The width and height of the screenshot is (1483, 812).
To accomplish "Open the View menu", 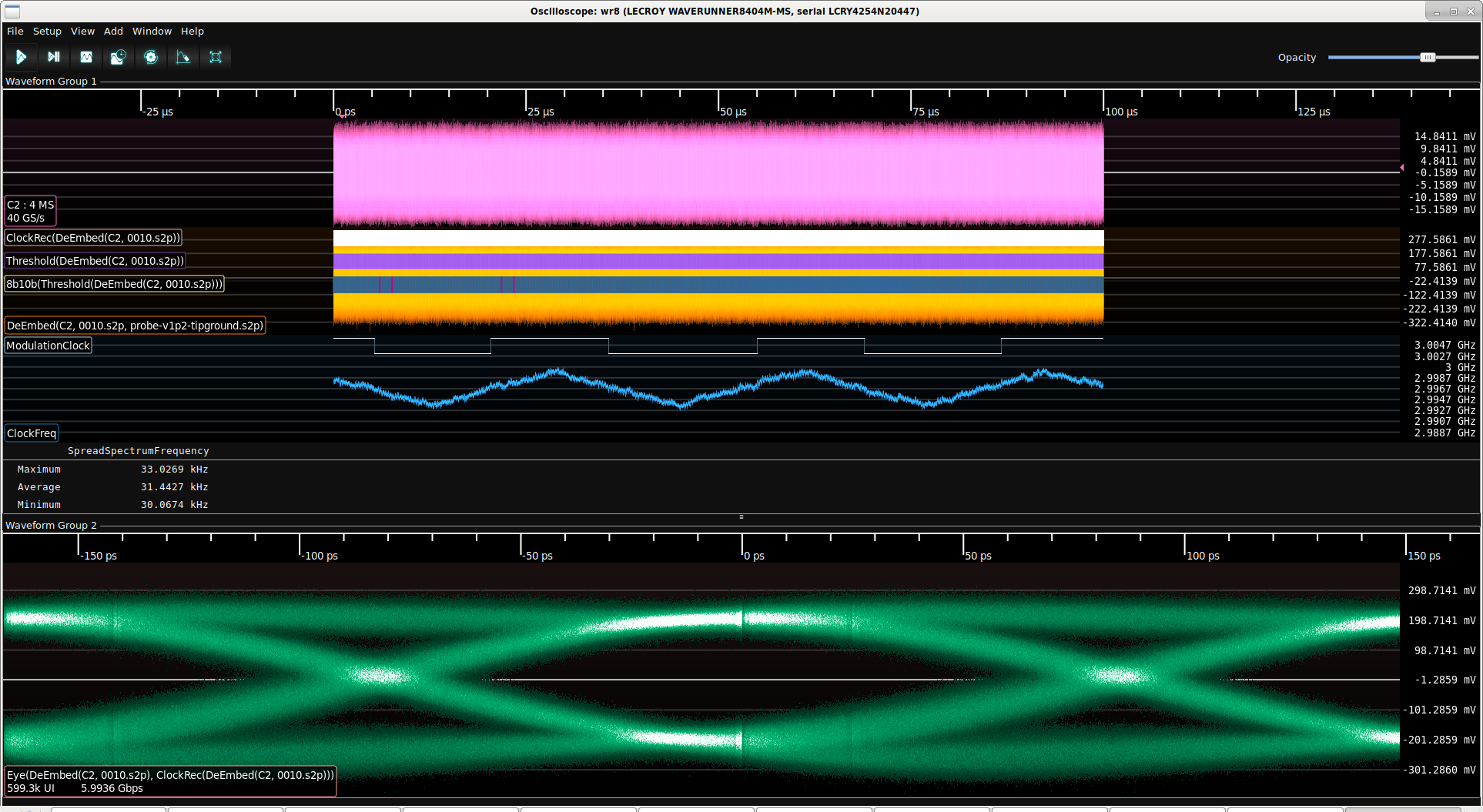I will click(x=82, y=32).
